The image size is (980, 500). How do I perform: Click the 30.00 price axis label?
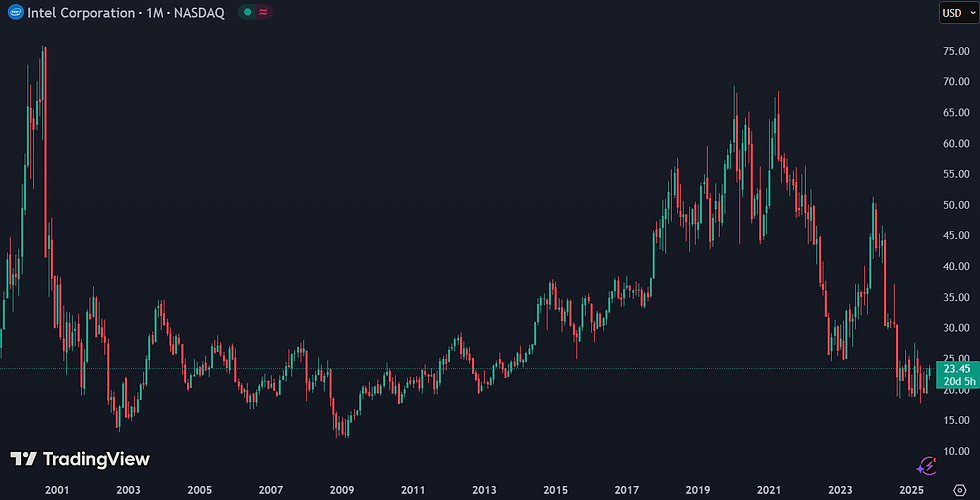957,328
